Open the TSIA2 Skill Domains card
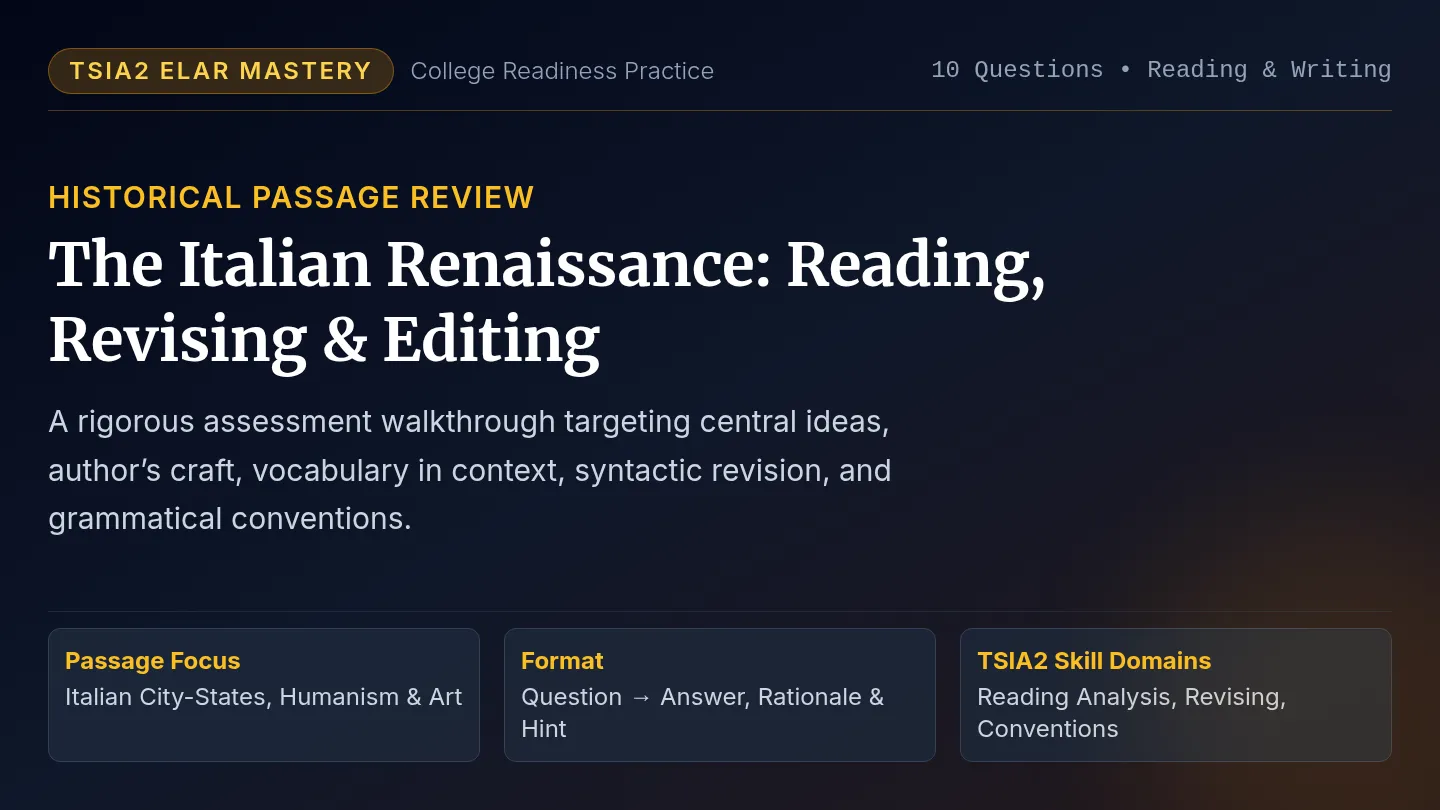The width and height of the screenshot is (1440, 810). (x=1176, y=695)
